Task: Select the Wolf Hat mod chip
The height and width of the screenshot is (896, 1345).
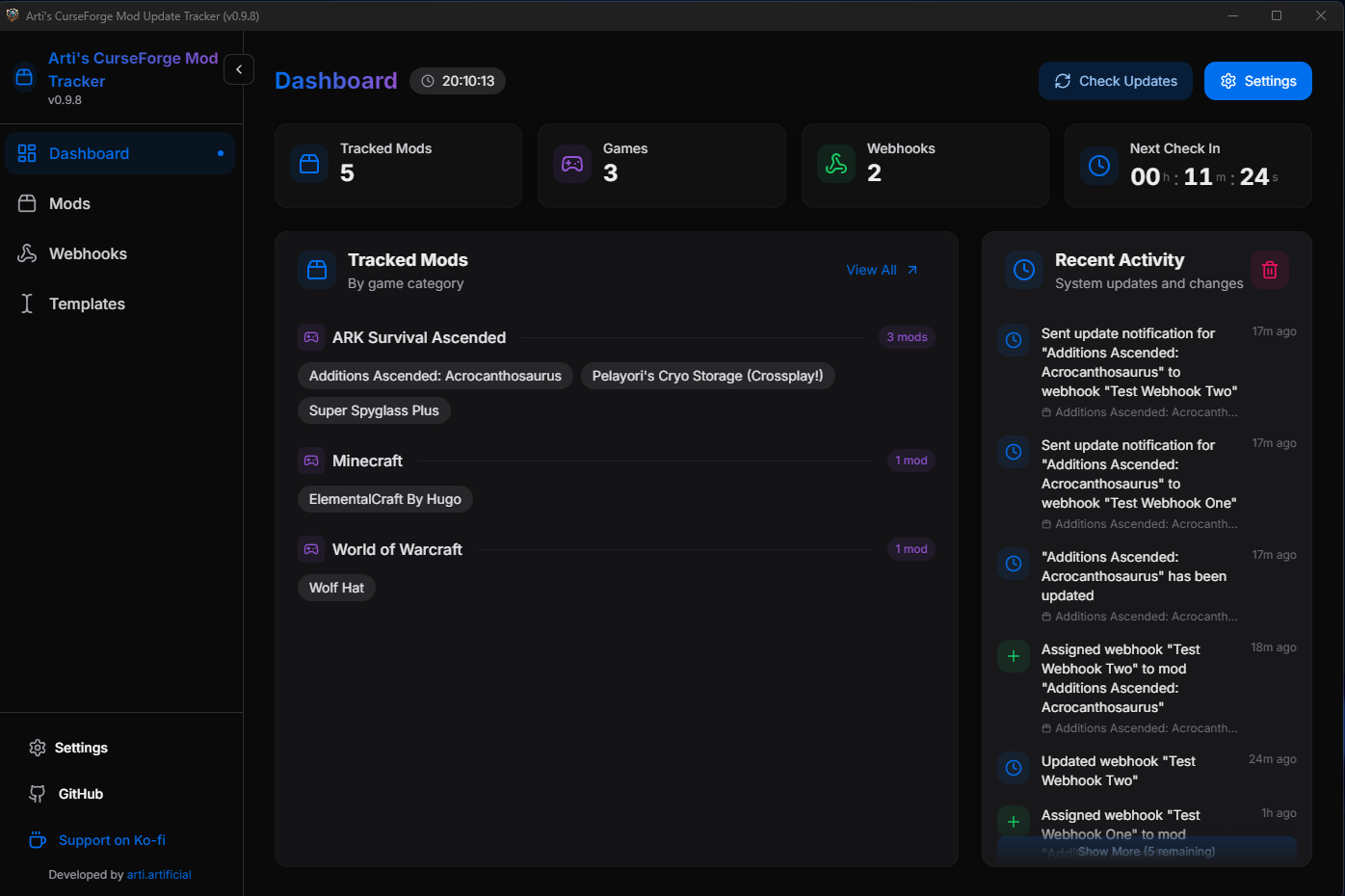Action: 336,588
